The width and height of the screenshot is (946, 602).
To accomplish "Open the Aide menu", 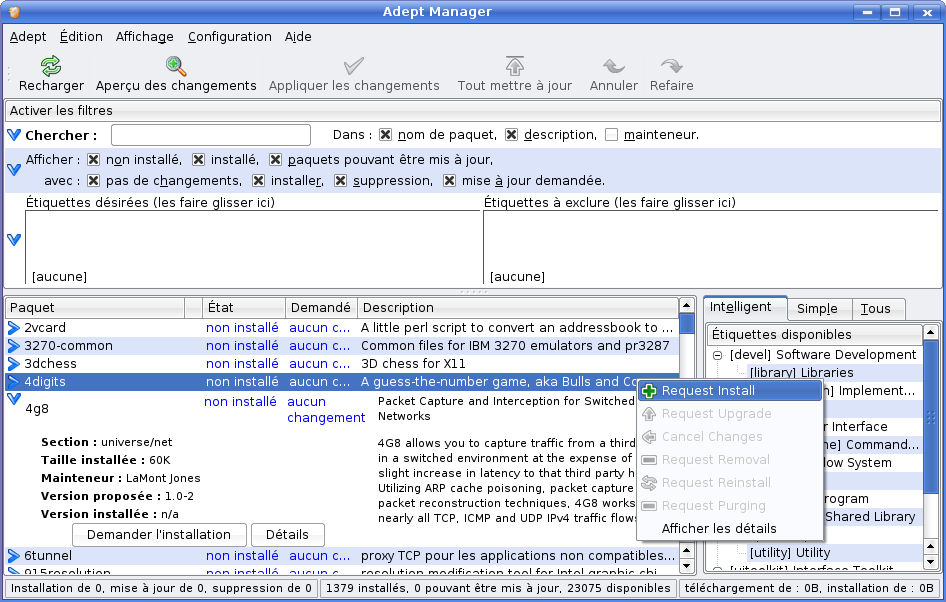I will point(298,37).
